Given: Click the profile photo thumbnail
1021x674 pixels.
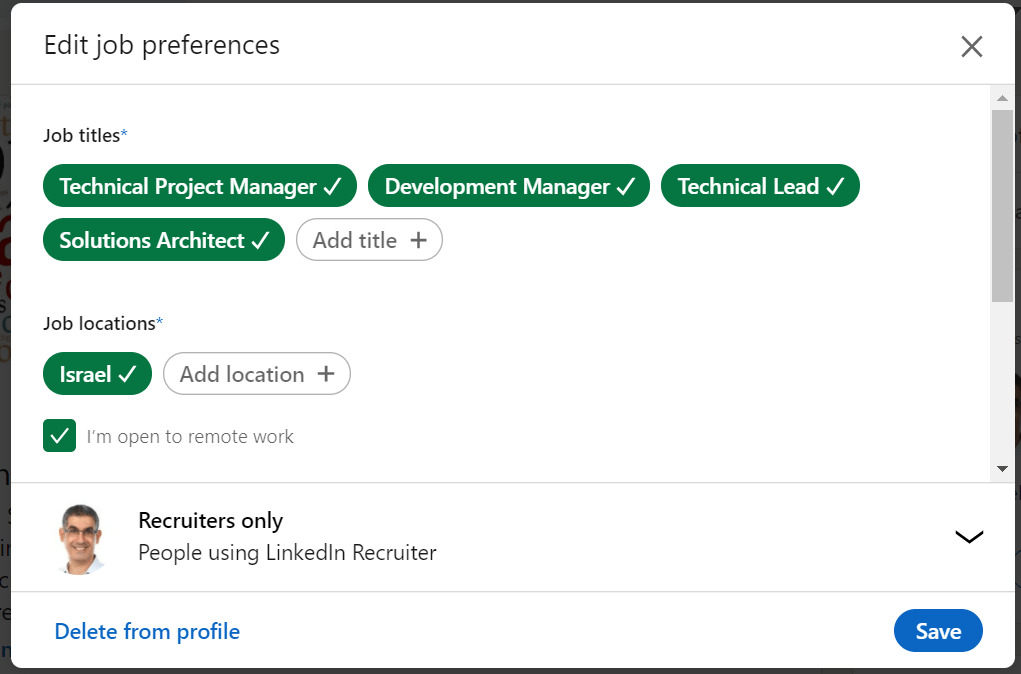Looking at the screenshot, I should (x=80, y=538).
